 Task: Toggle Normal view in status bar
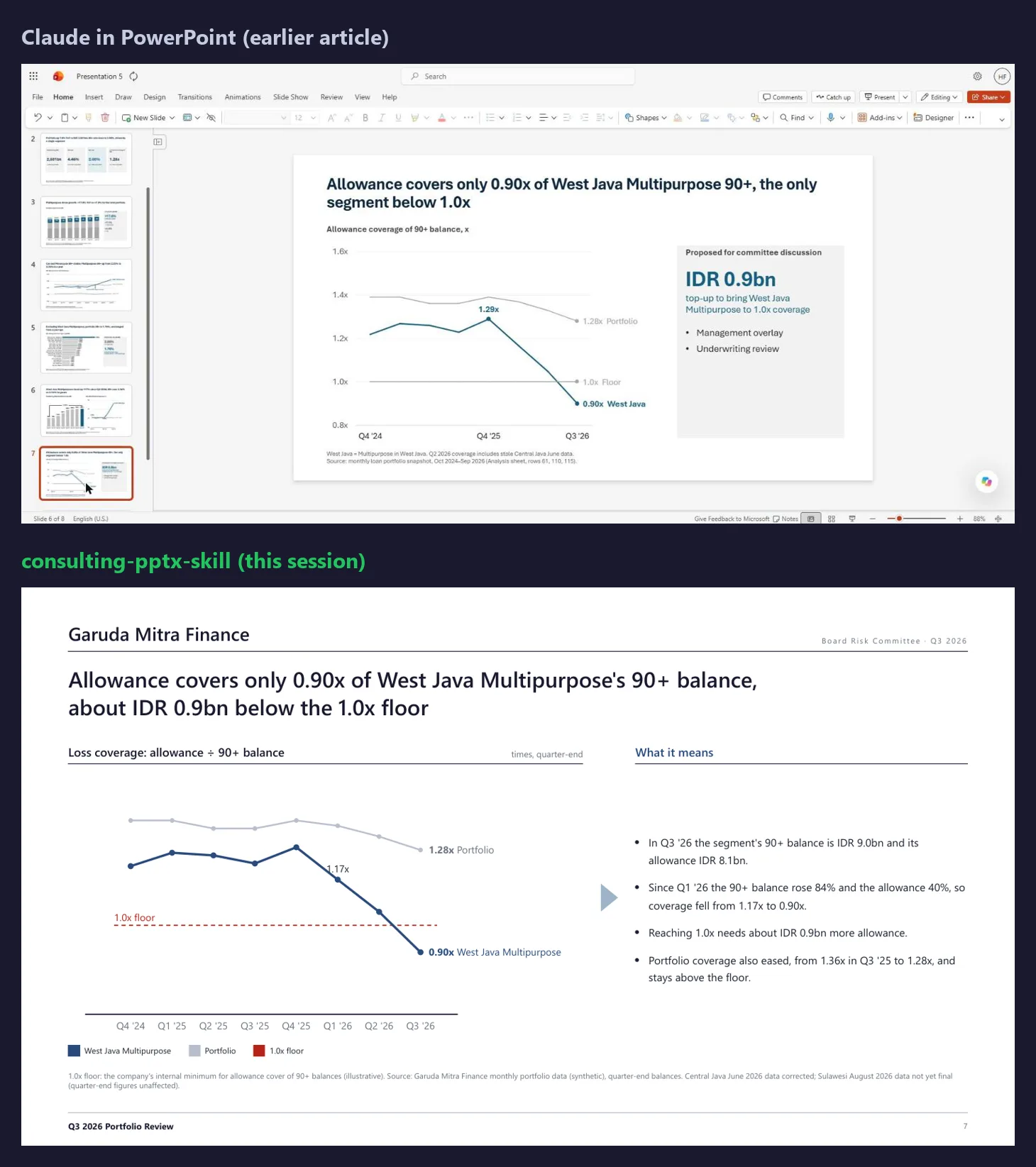[x=811, y=519]
